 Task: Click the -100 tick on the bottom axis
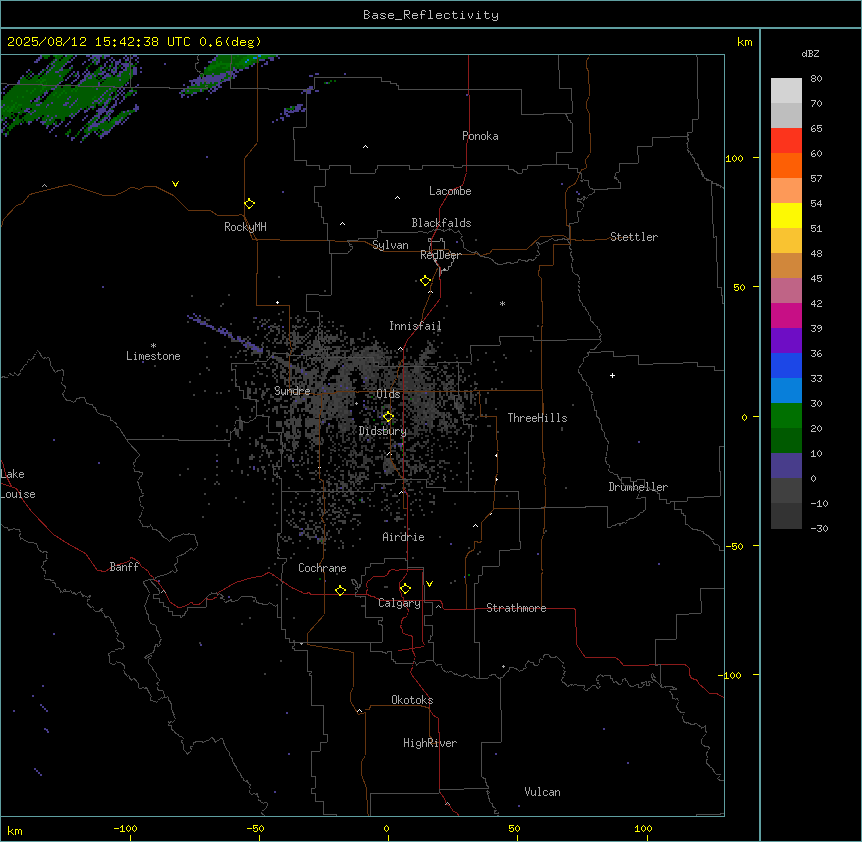(125, 828)
